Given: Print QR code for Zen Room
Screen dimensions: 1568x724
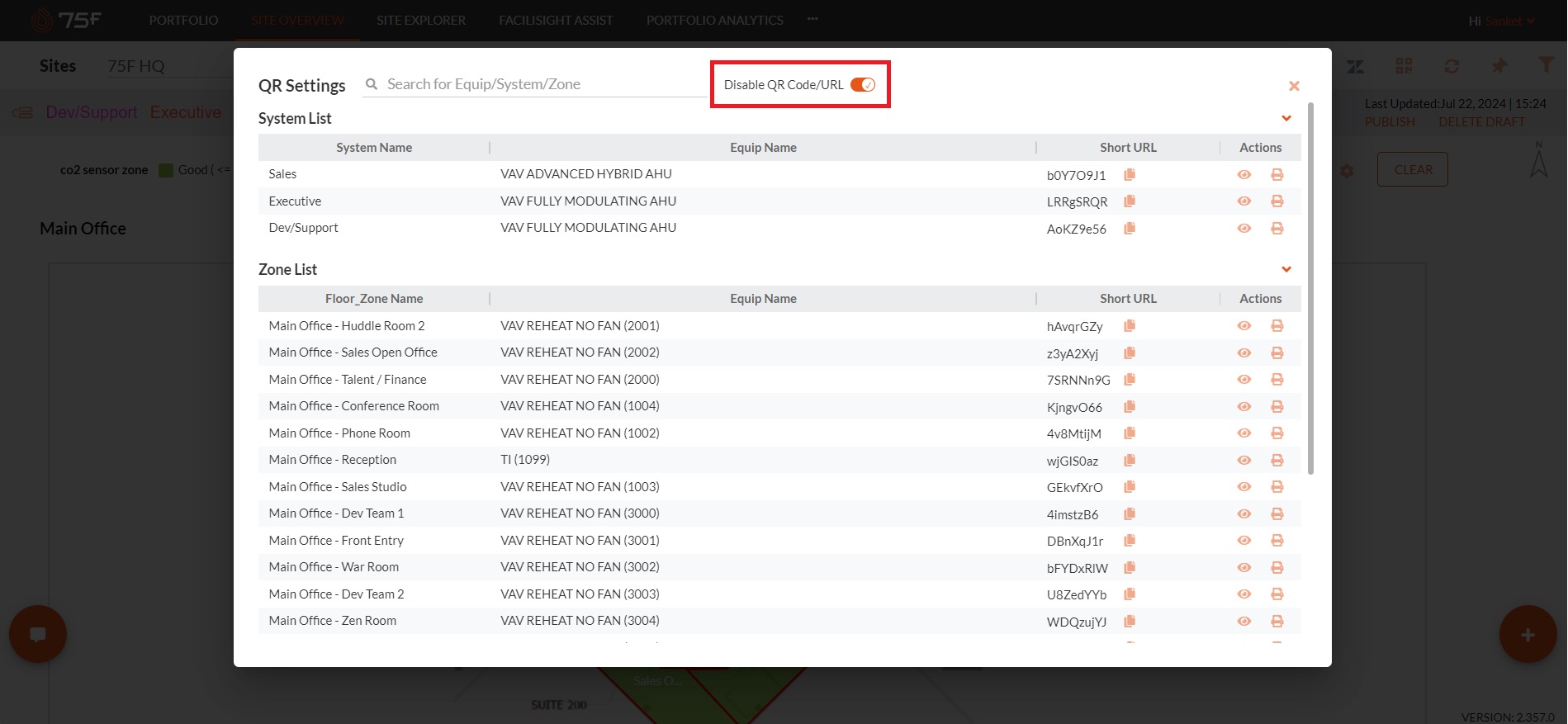Looking at the screenshot, I should [1277, 621].
